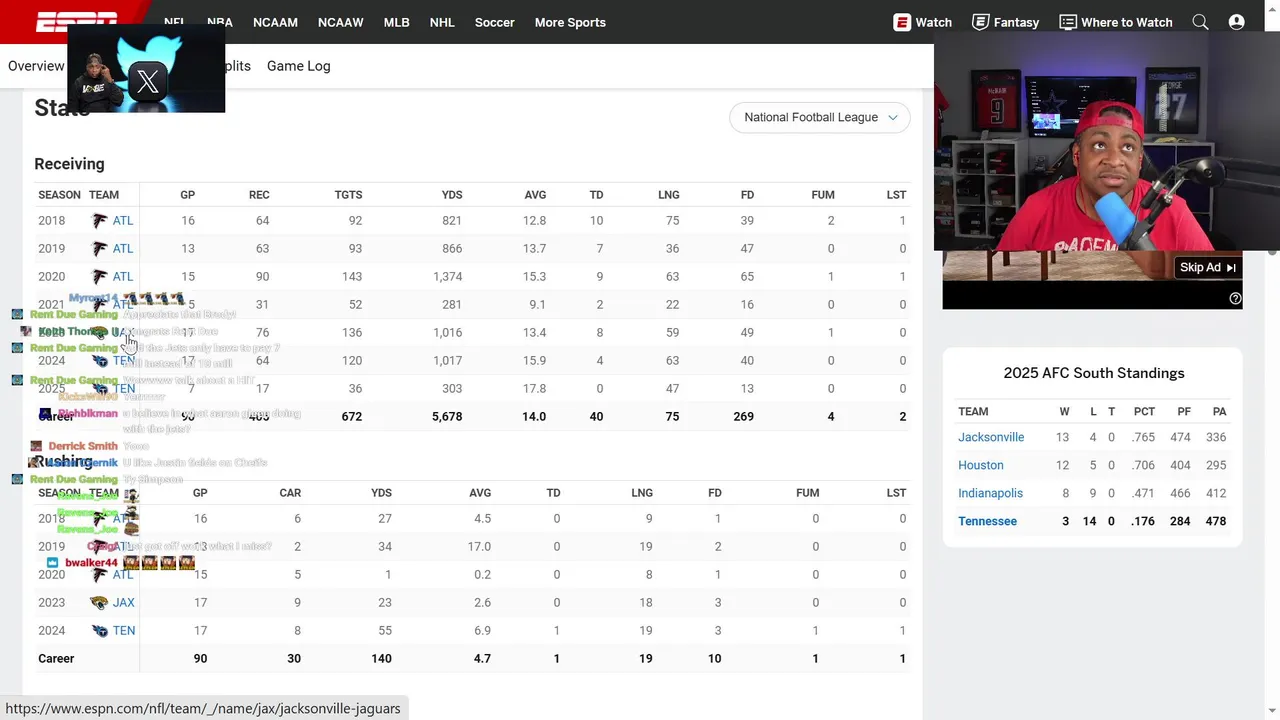Open Jacksonville in AFC South standings
The image size is (1280, 720).
tap(991, 437)
